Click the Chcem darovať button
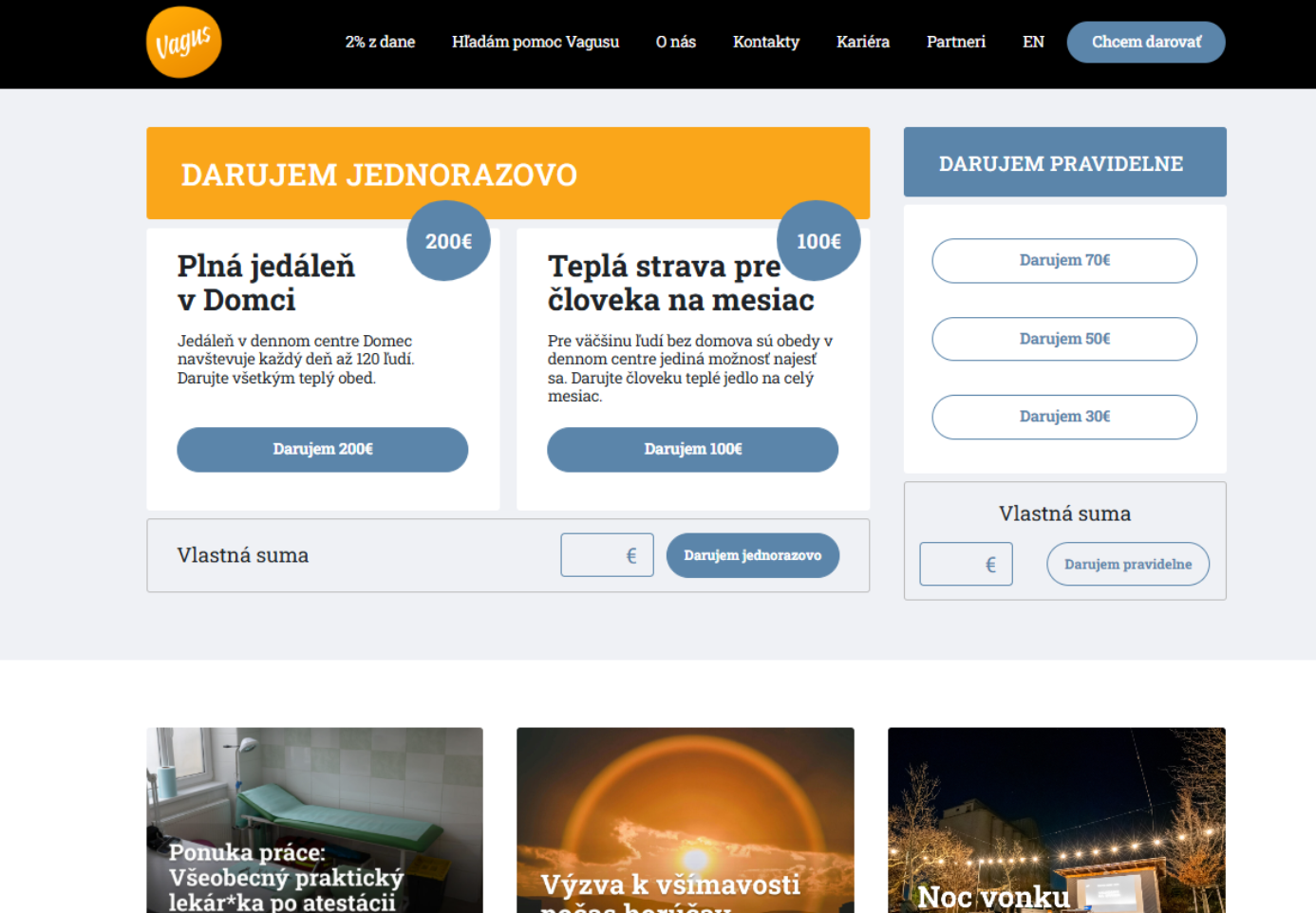Viewport: 1316px width, 913px height. pyautogui.click(x=1146, y=42)
